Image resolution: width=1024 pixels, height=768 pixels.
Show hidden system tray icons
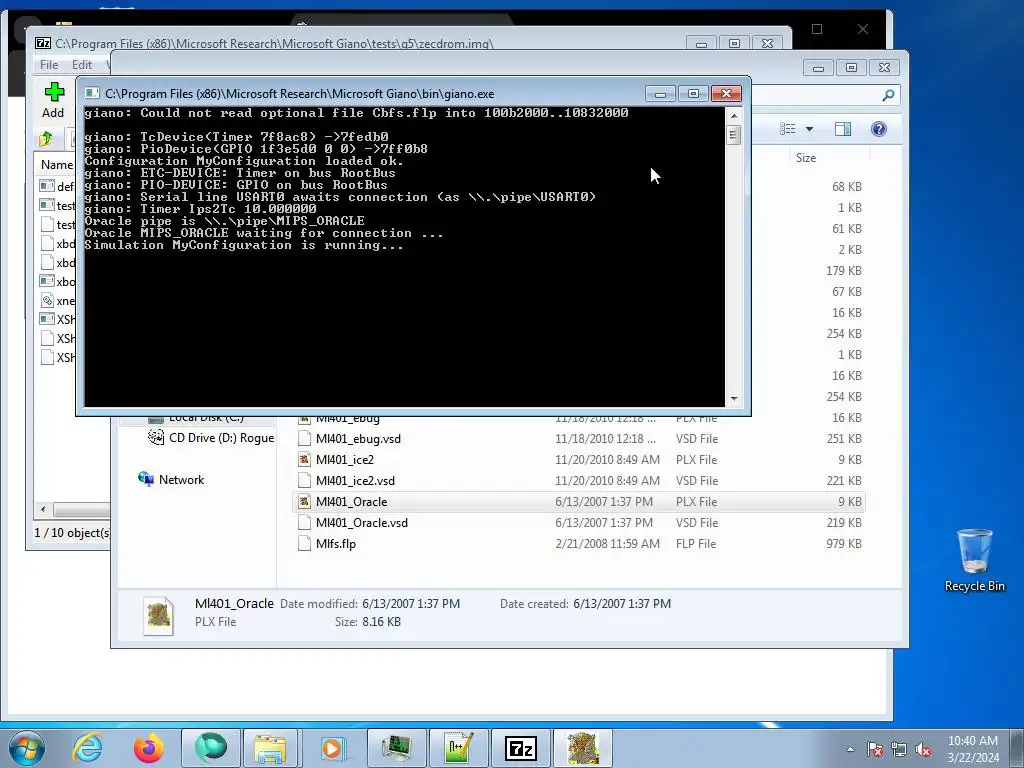(850, 749)
